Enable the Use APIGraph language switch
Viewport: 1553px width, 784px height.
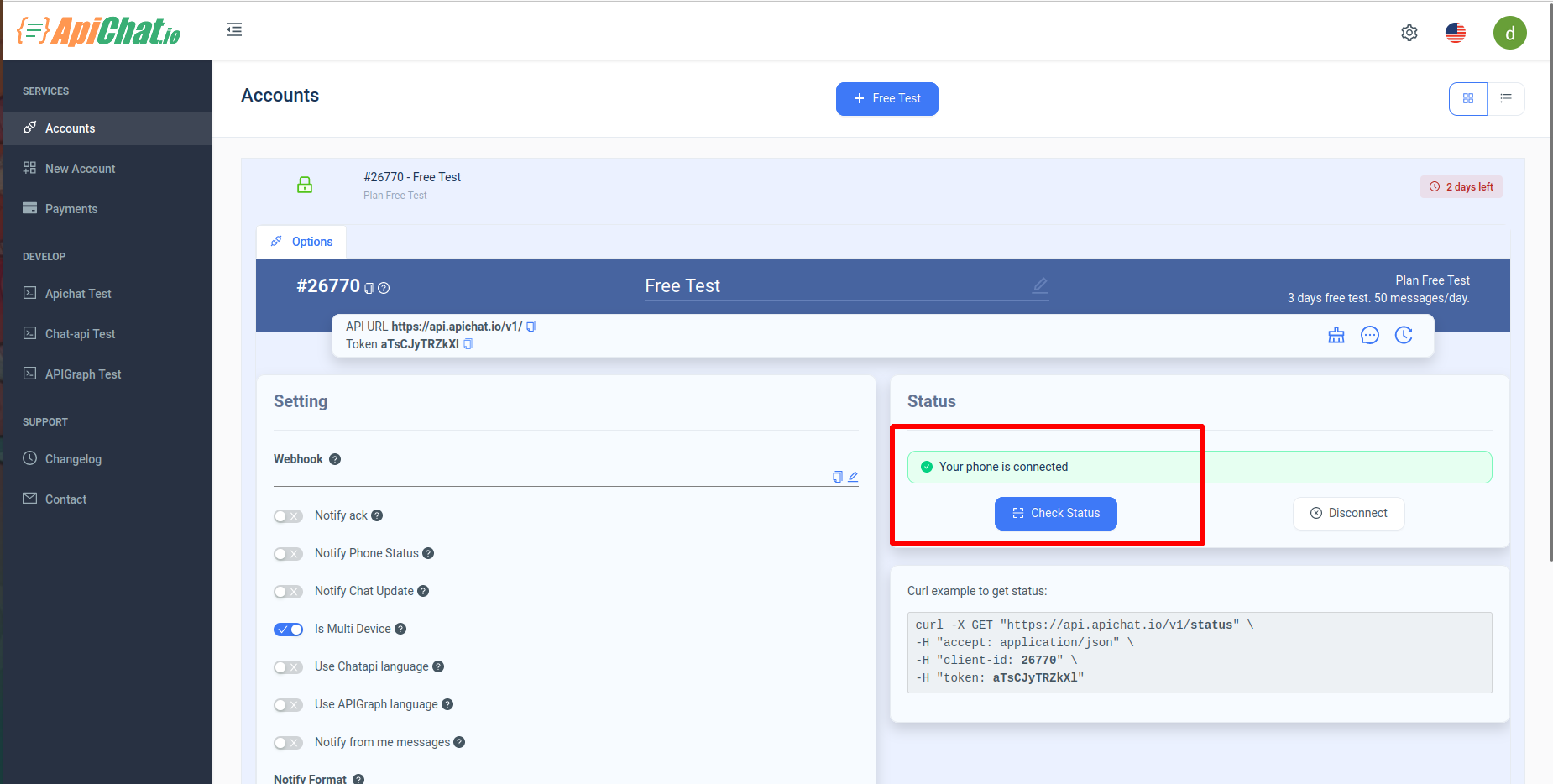[x=288, y=705]
